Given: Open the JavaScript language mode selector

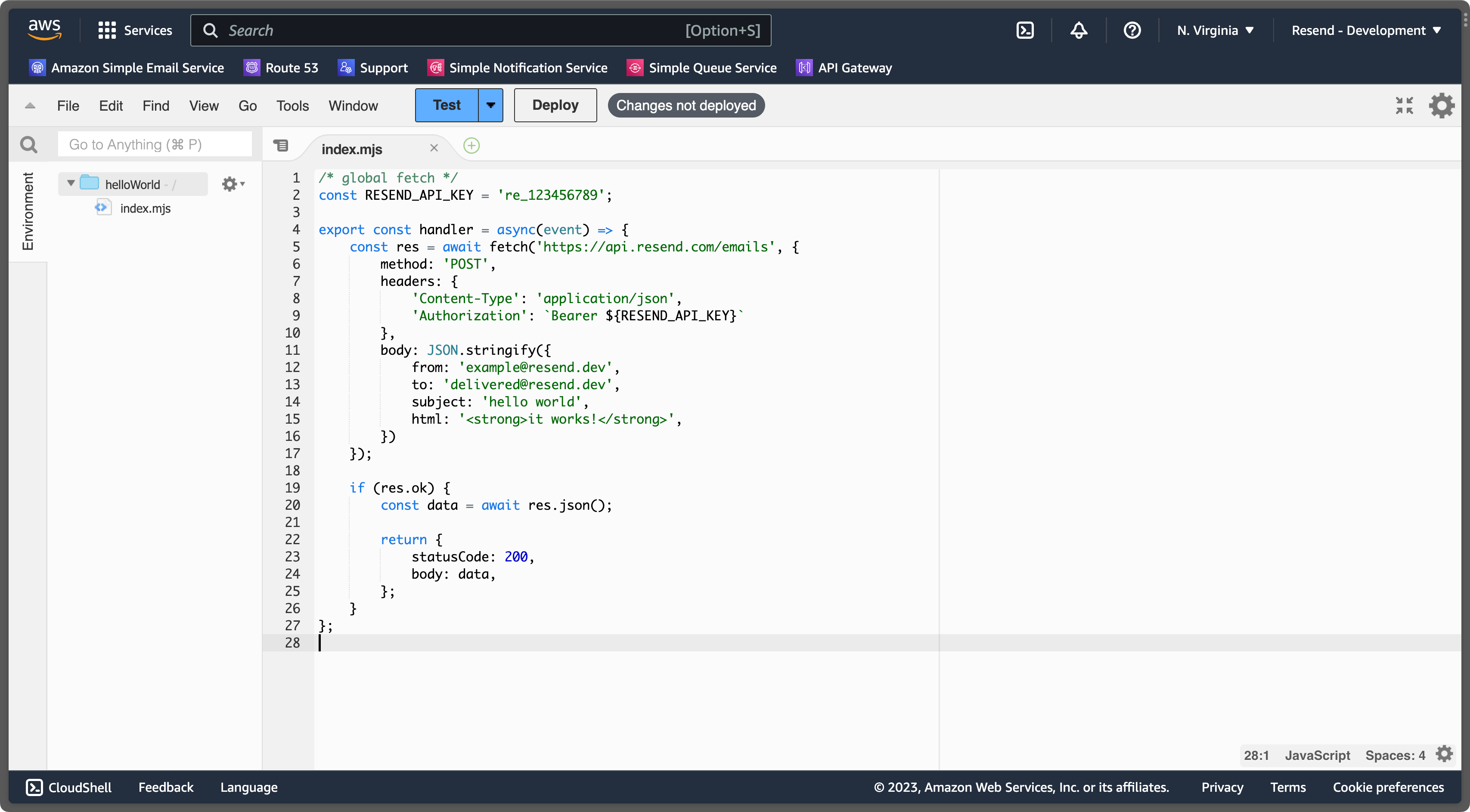Looking at the screenshot, I should (x=1317, y=755).
